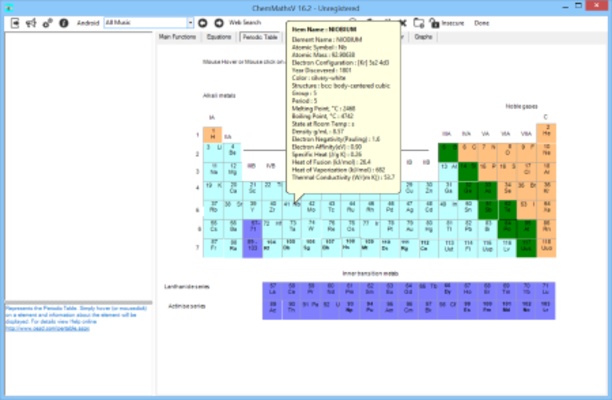Viewport: 612px width, 400px height.
Task: Select Hydrogen cell, atomic number 1
Action: (213, 134)
